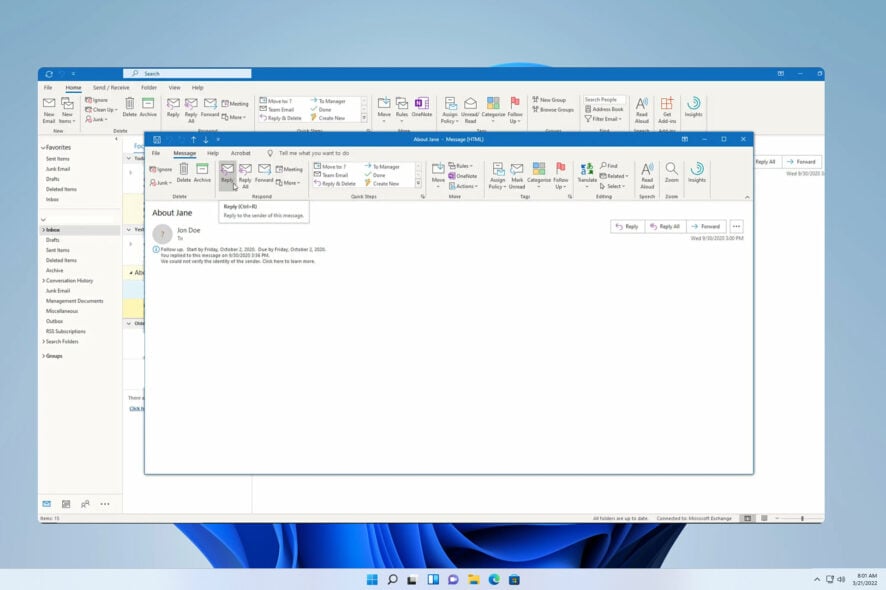Image resolution: width=886 pixels, height=590 pixels.
Task: Click Find in the message window Editing group
Action: tap(609, 166)
